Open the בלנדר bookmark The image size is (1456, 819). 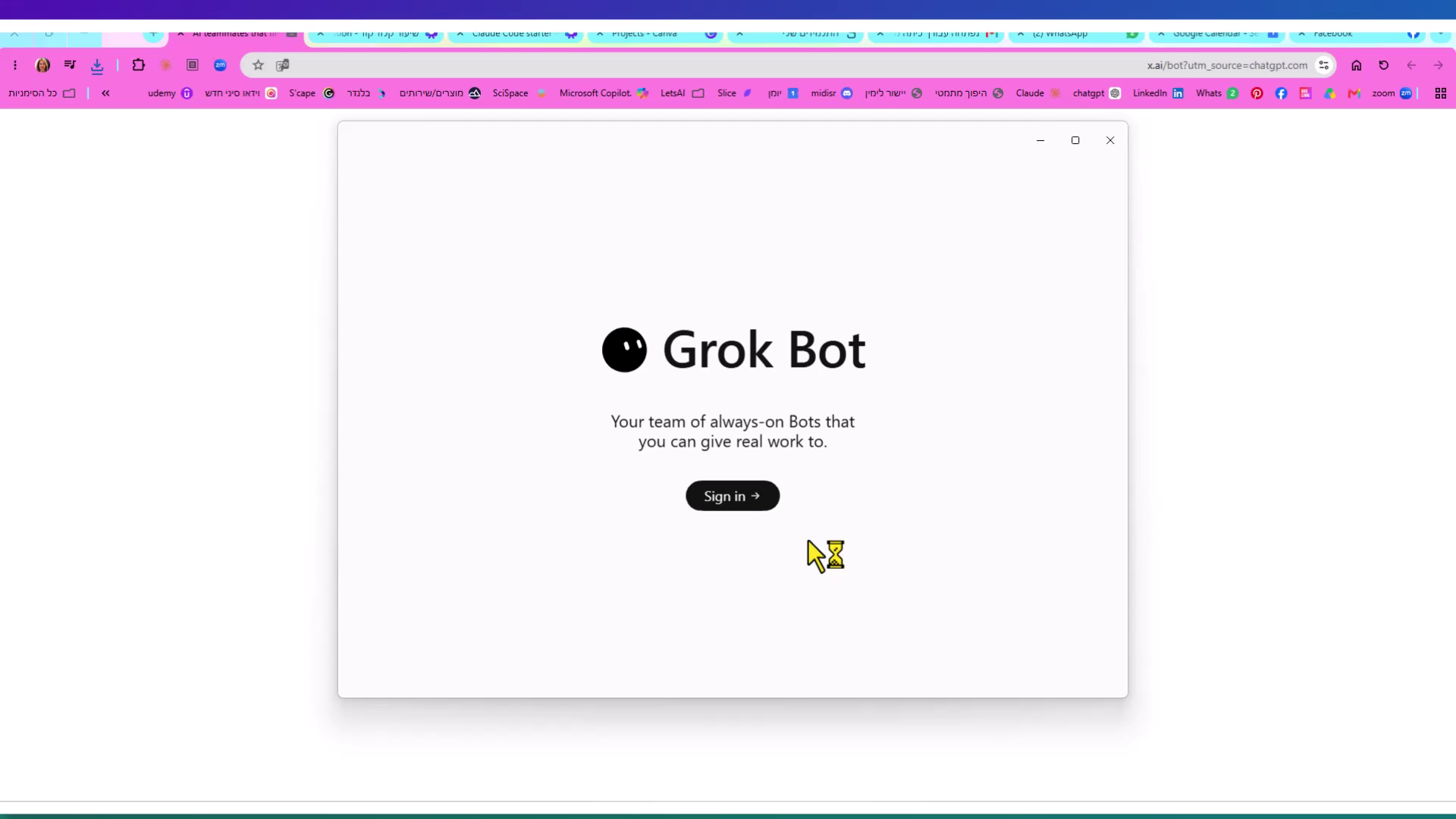(x=366, y=93)
